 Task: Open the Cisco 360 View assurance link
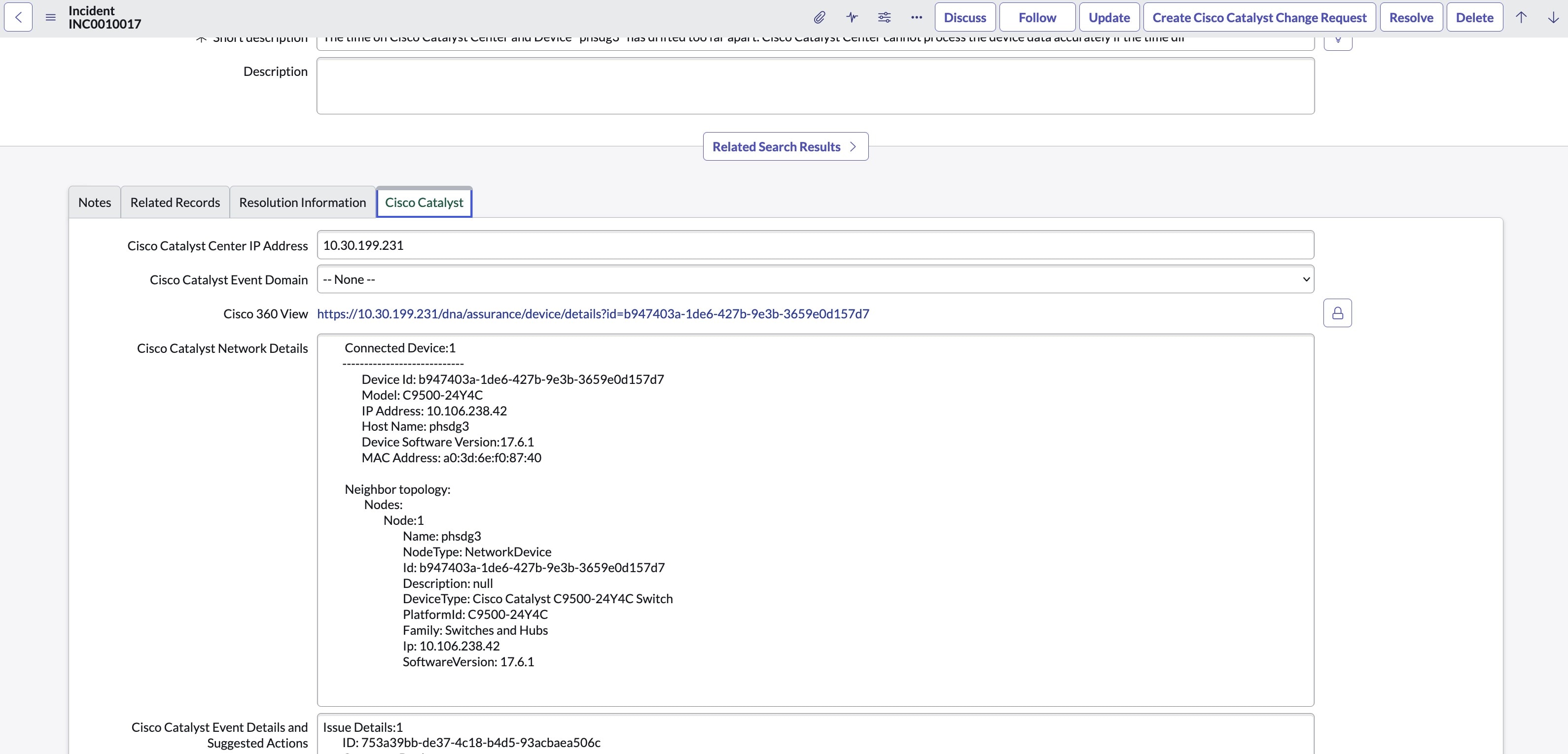click(593, 313)
